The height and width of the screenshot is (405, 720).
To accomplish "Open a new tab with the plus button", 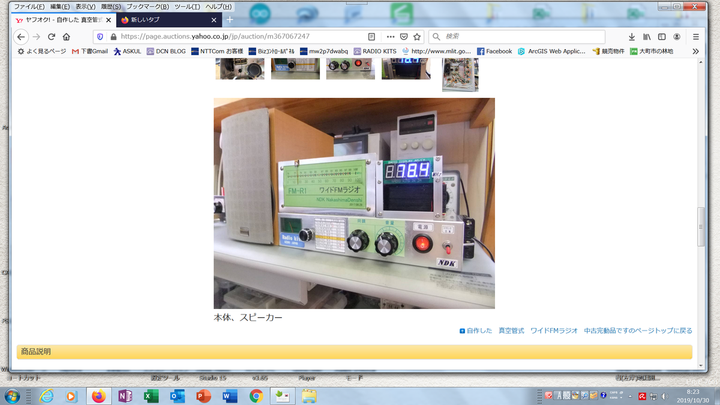I will click(x=229, y=19).
